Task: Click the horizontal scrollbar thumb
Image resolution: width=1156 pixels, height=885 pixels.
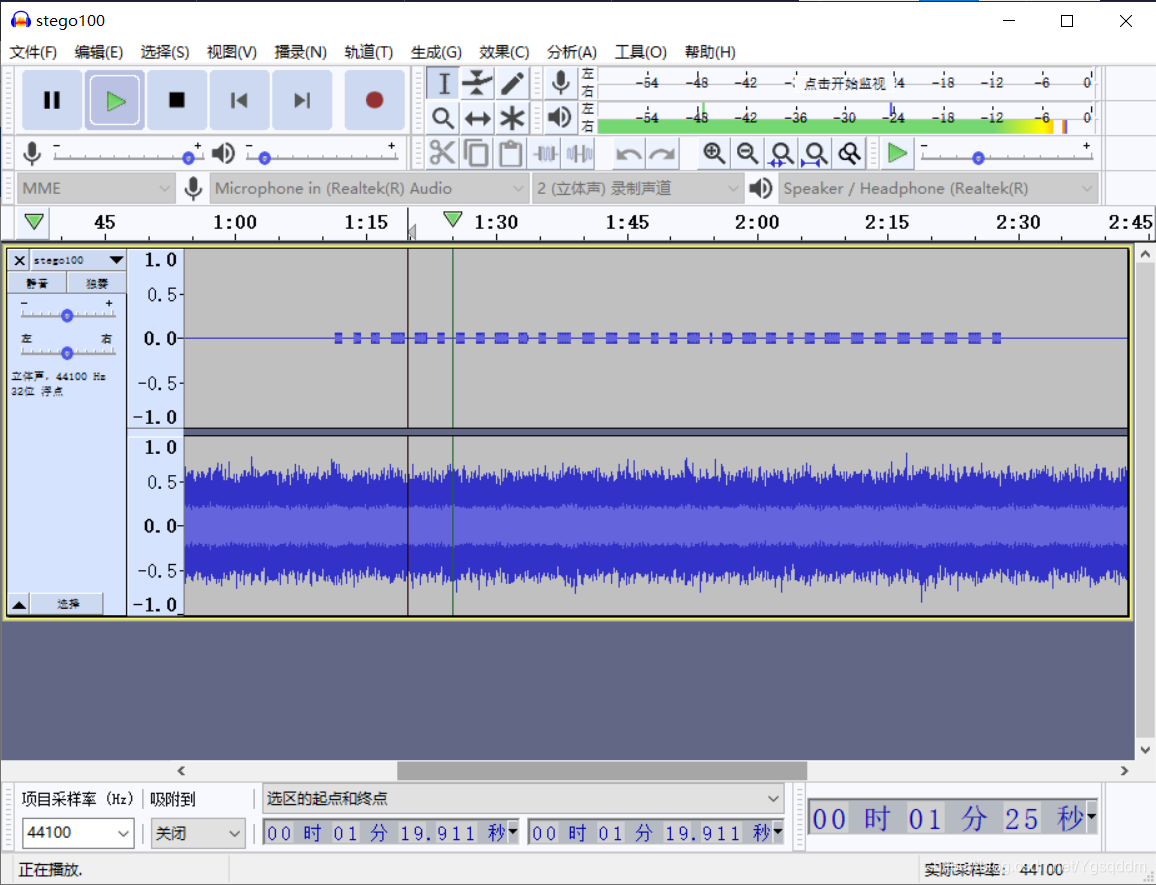Action: [602, 771]
